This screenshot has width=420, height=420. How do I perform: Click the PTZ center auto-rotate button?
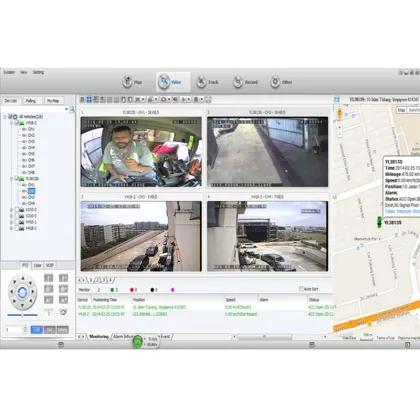click(22, 292)
